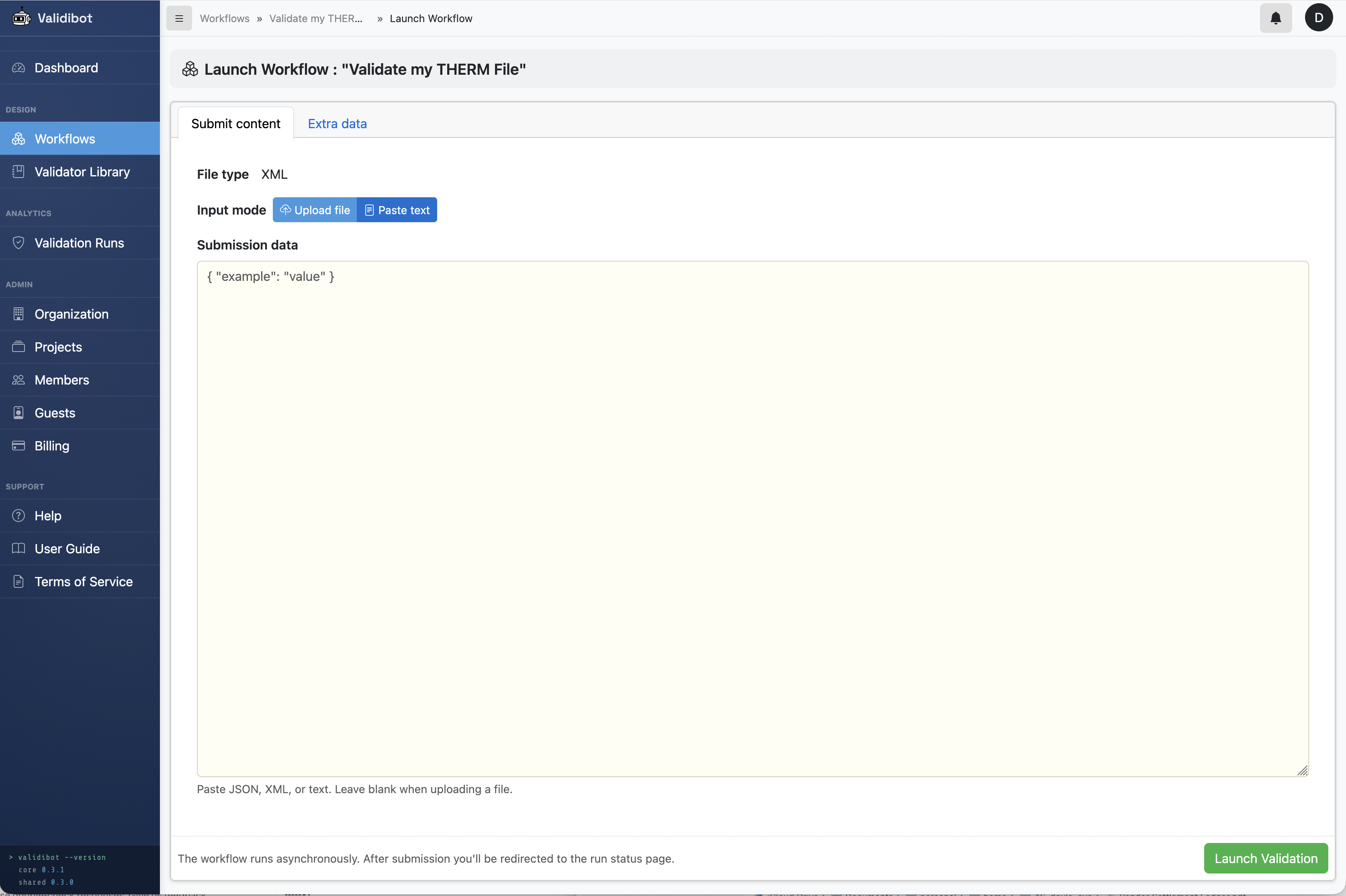Open Billing via the credit card icon
The image size is (1346, 896).
tap(18, 446)
